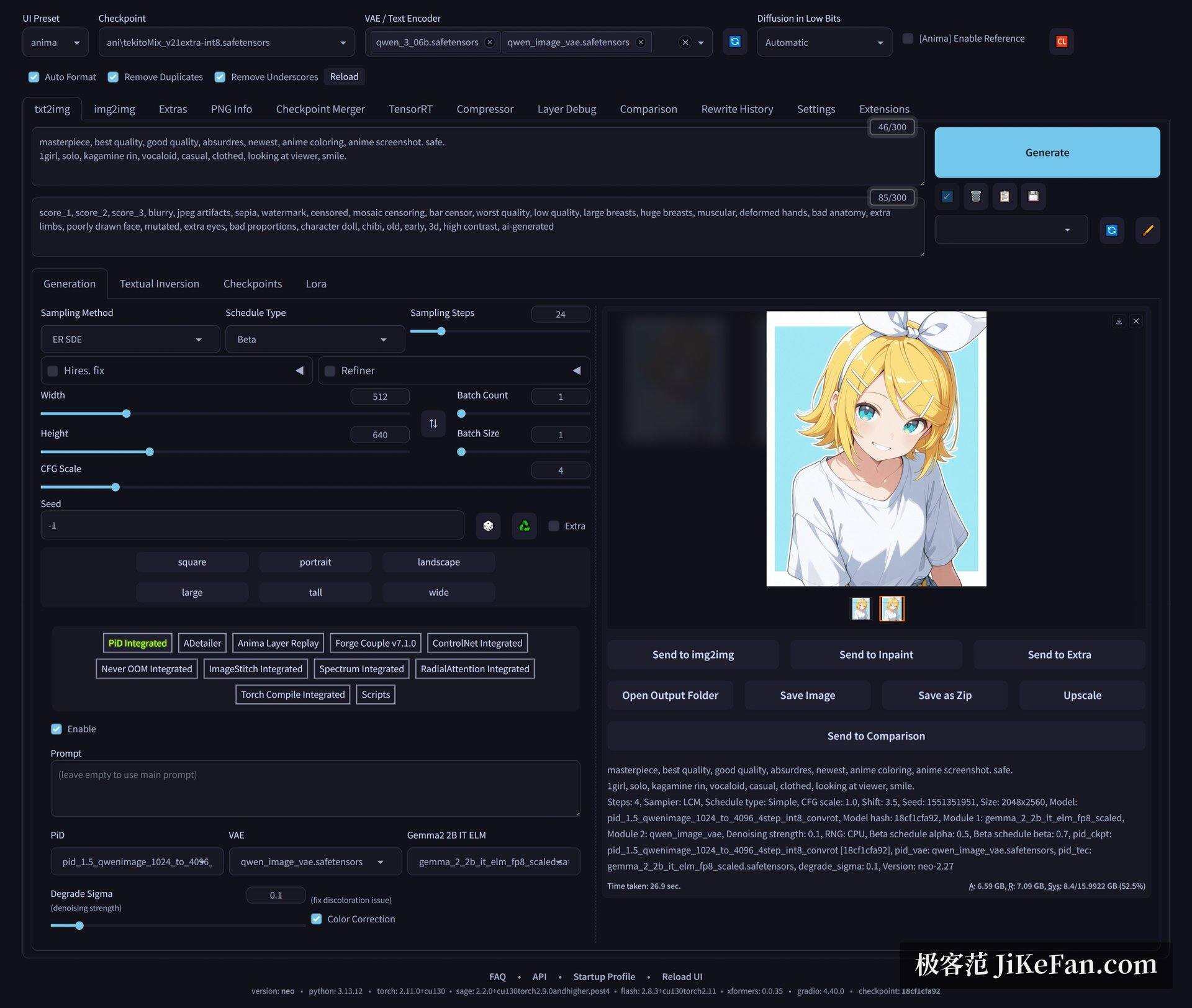
Task: Adjust the CFG Scale slider
Action: click(x=315, y=487)
